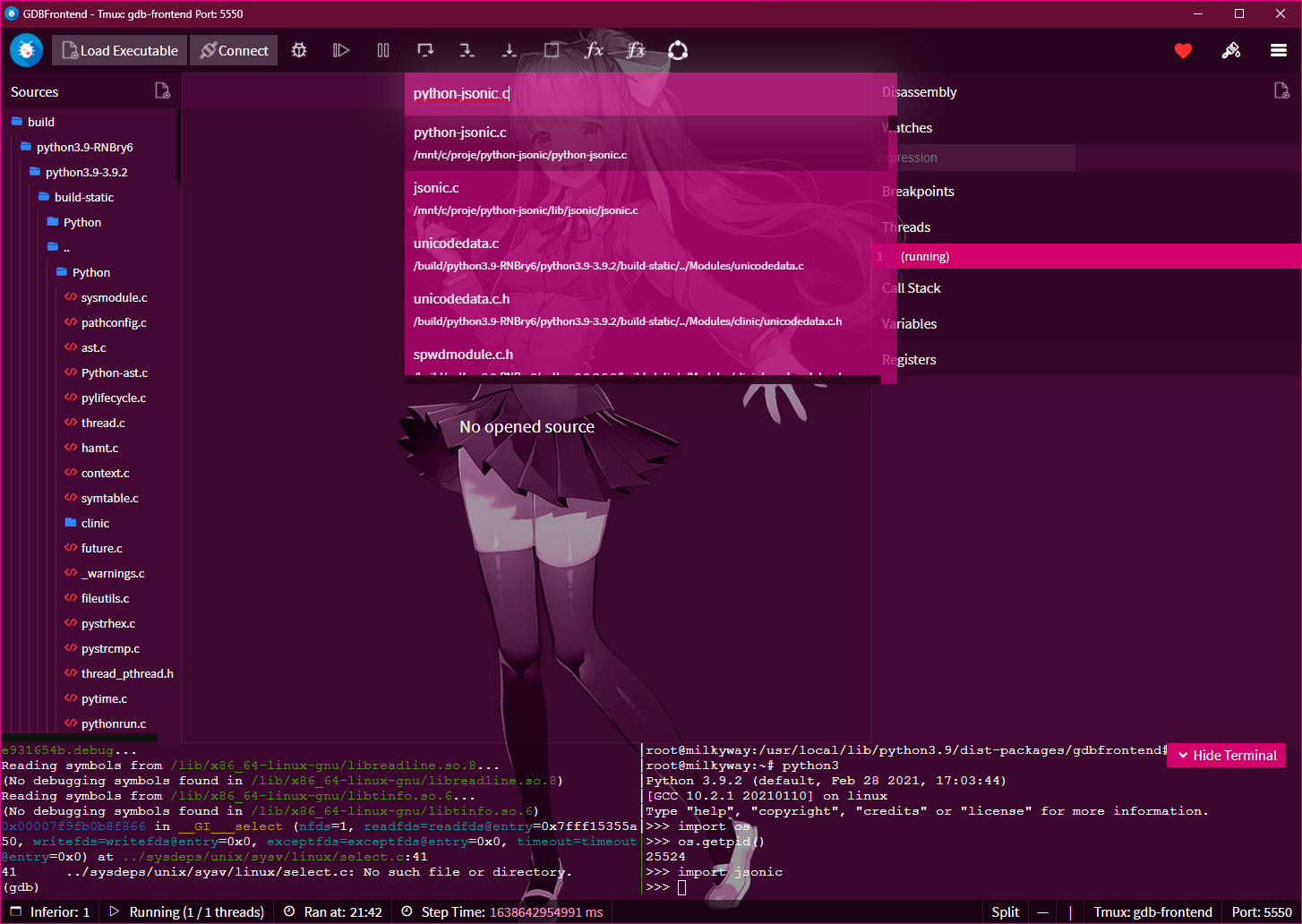Click the red heart icon

[x=1183, y=51]
